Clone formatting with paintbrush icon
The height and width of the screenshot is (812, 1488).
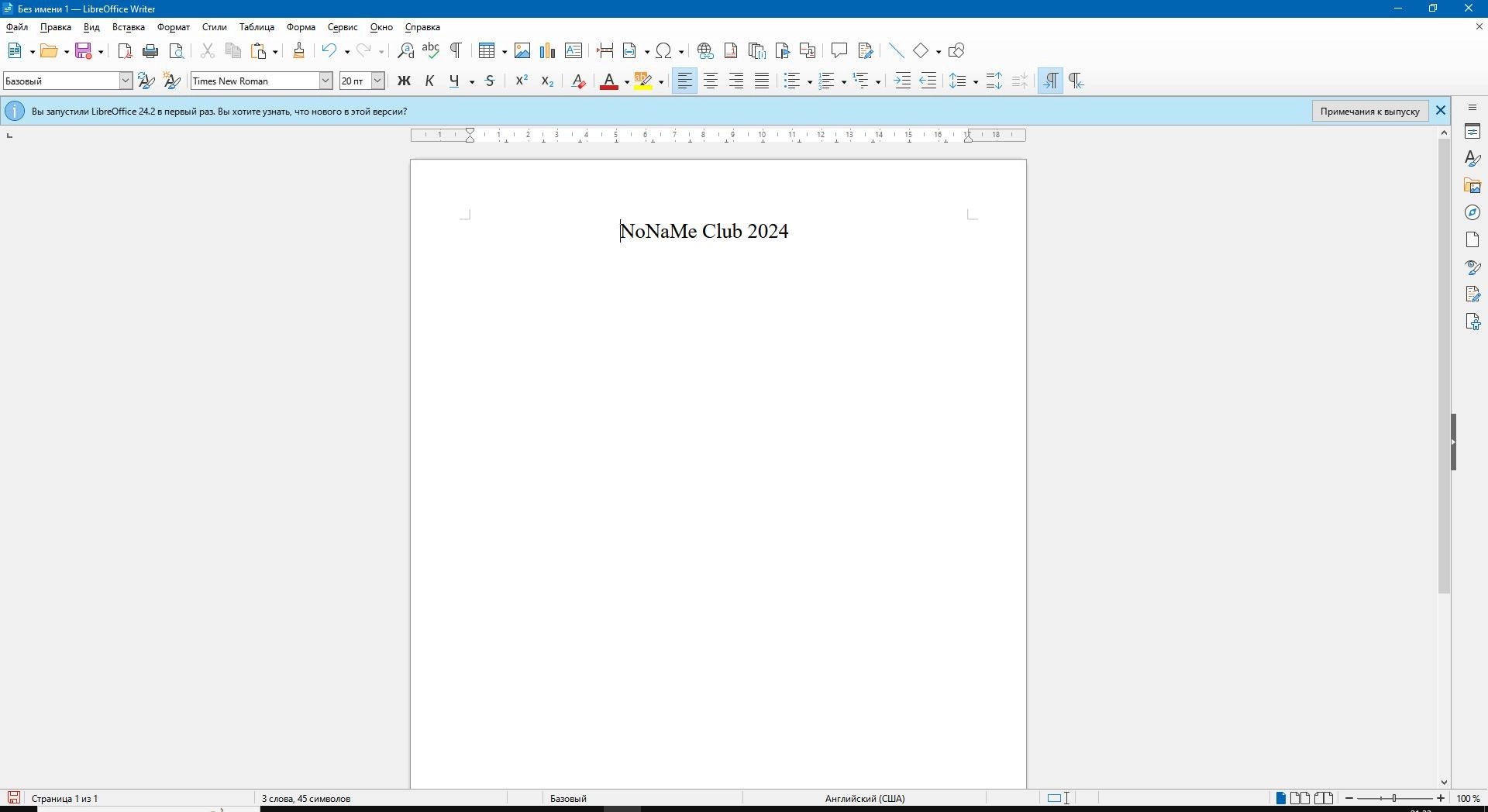[x=298, y=51]
